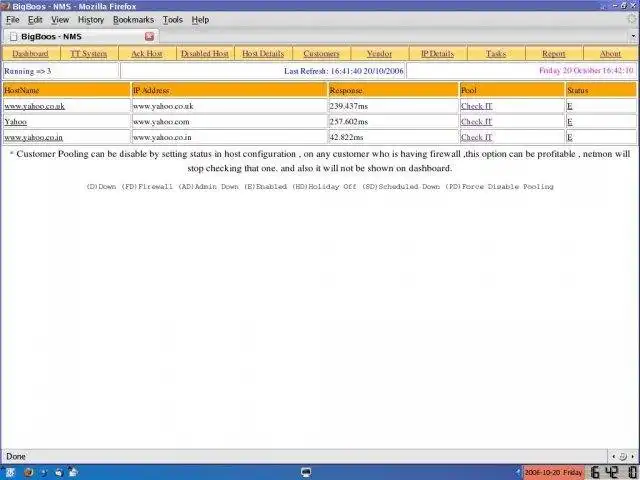Launch Firefox from the taskbar icon

28,473
